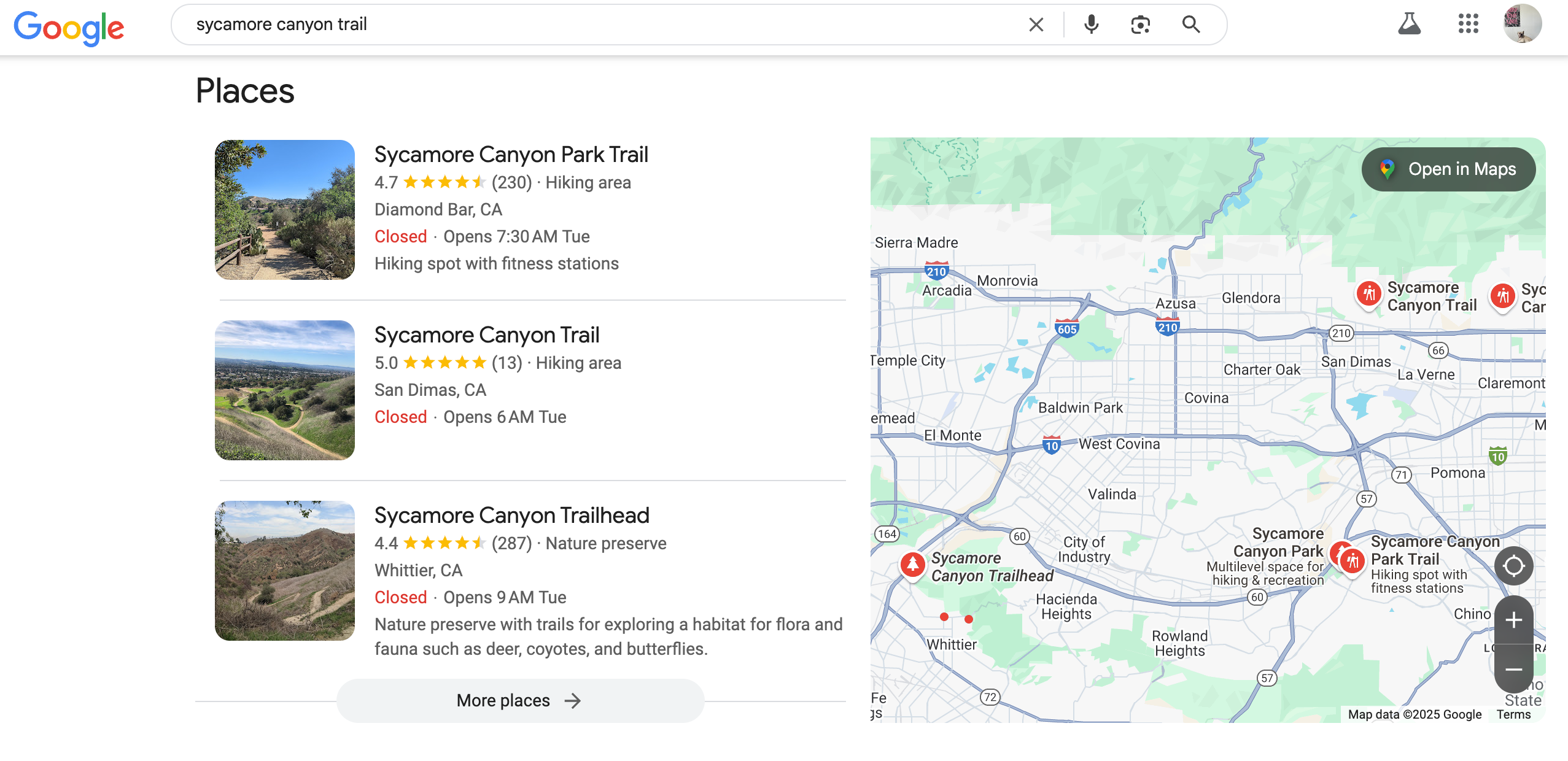This screenshot has height=761, width=1568.
Task: Zoom out on the map
Action: [x=1513, y=669]
